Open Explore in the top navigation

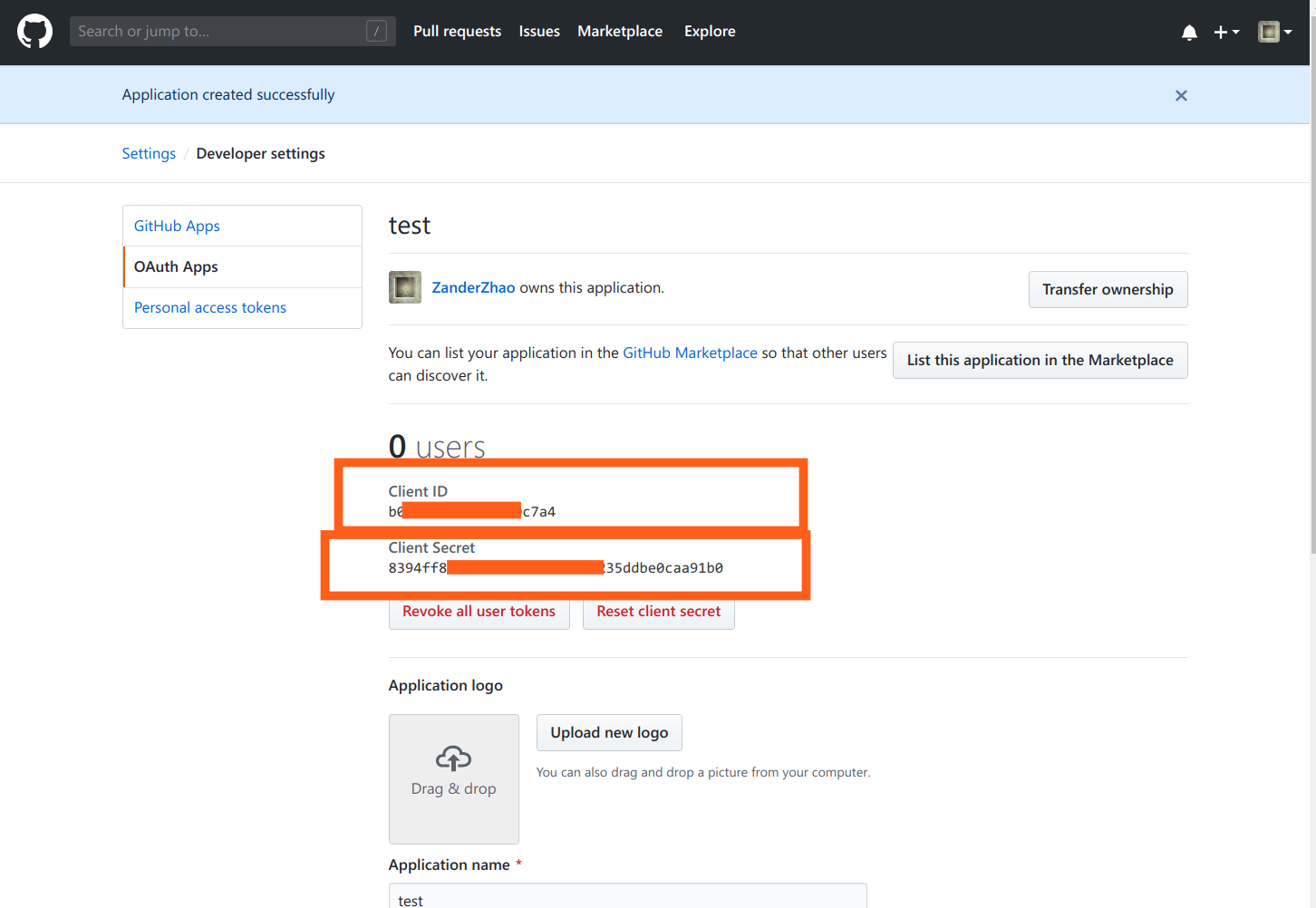(710, 31)
